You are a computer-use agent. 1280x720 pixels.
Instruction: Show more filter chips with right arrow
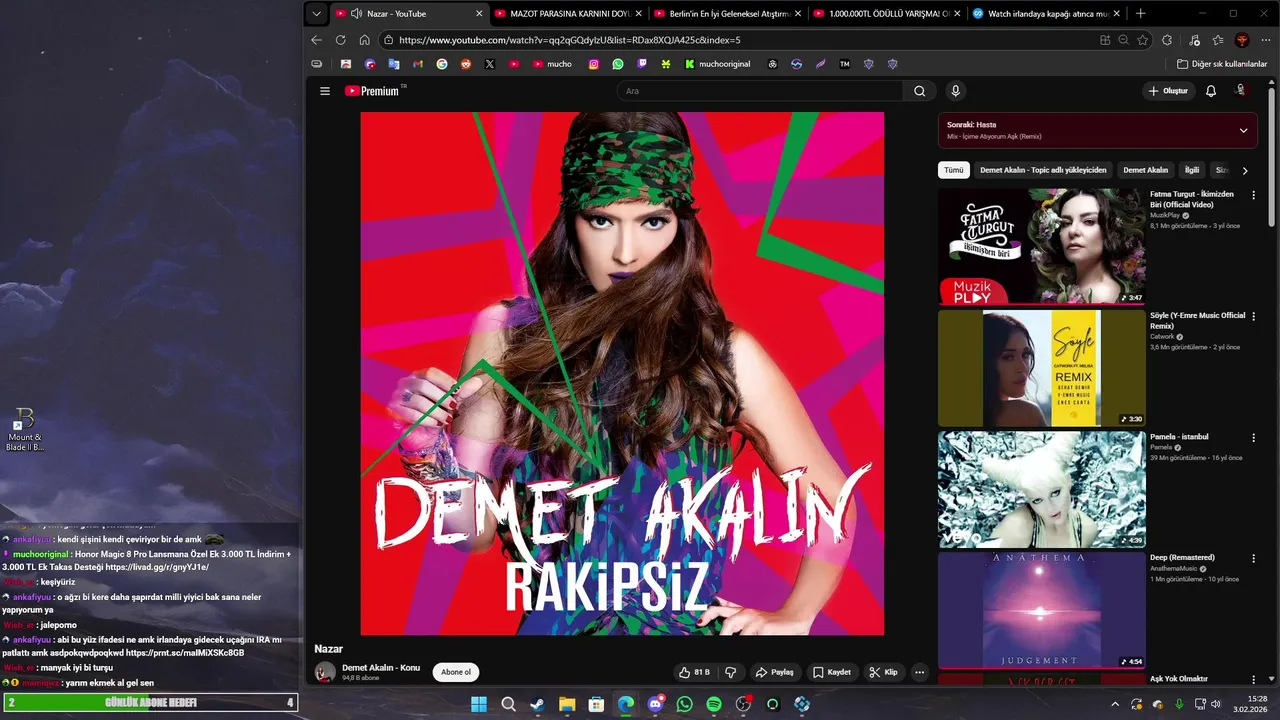pos(1245,170)
